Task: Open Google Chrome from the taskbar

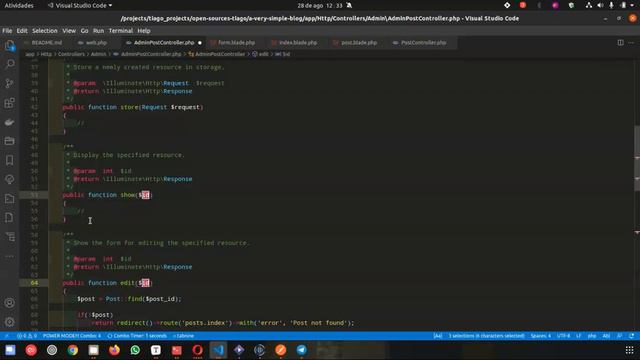Action: (73, 350)
